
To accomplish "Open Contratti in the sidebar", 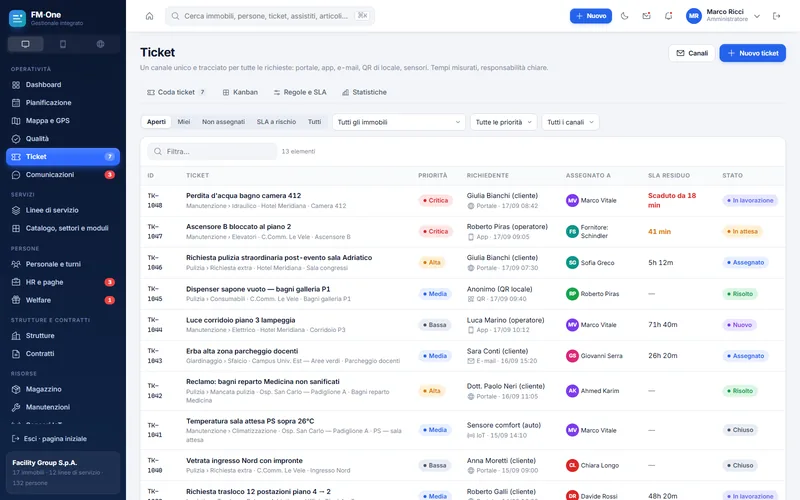I will [63, 354].
